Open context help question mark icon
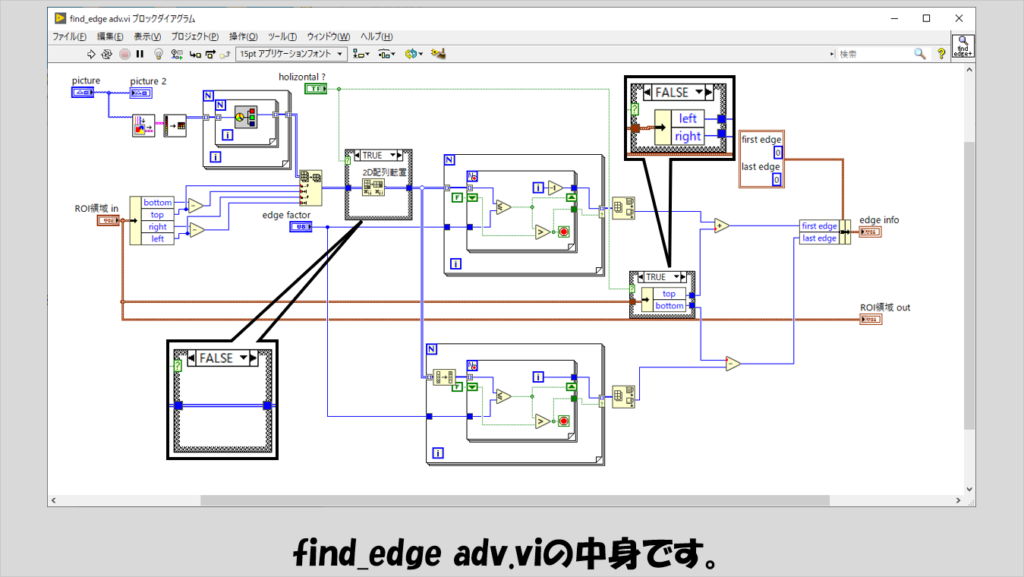 tap(939, 54)
